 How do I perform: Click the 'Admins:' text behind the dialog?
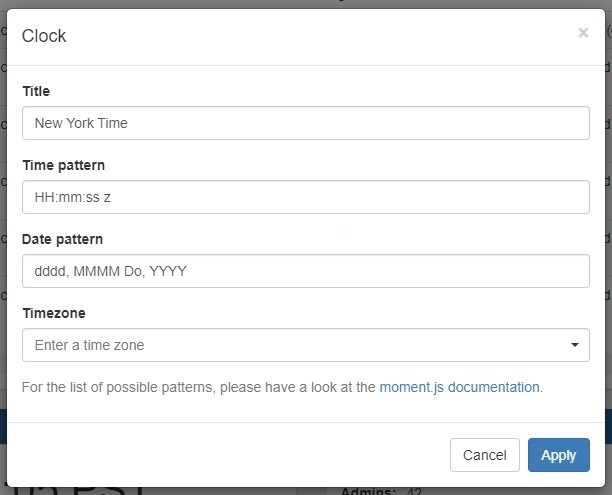click(368, 491)
